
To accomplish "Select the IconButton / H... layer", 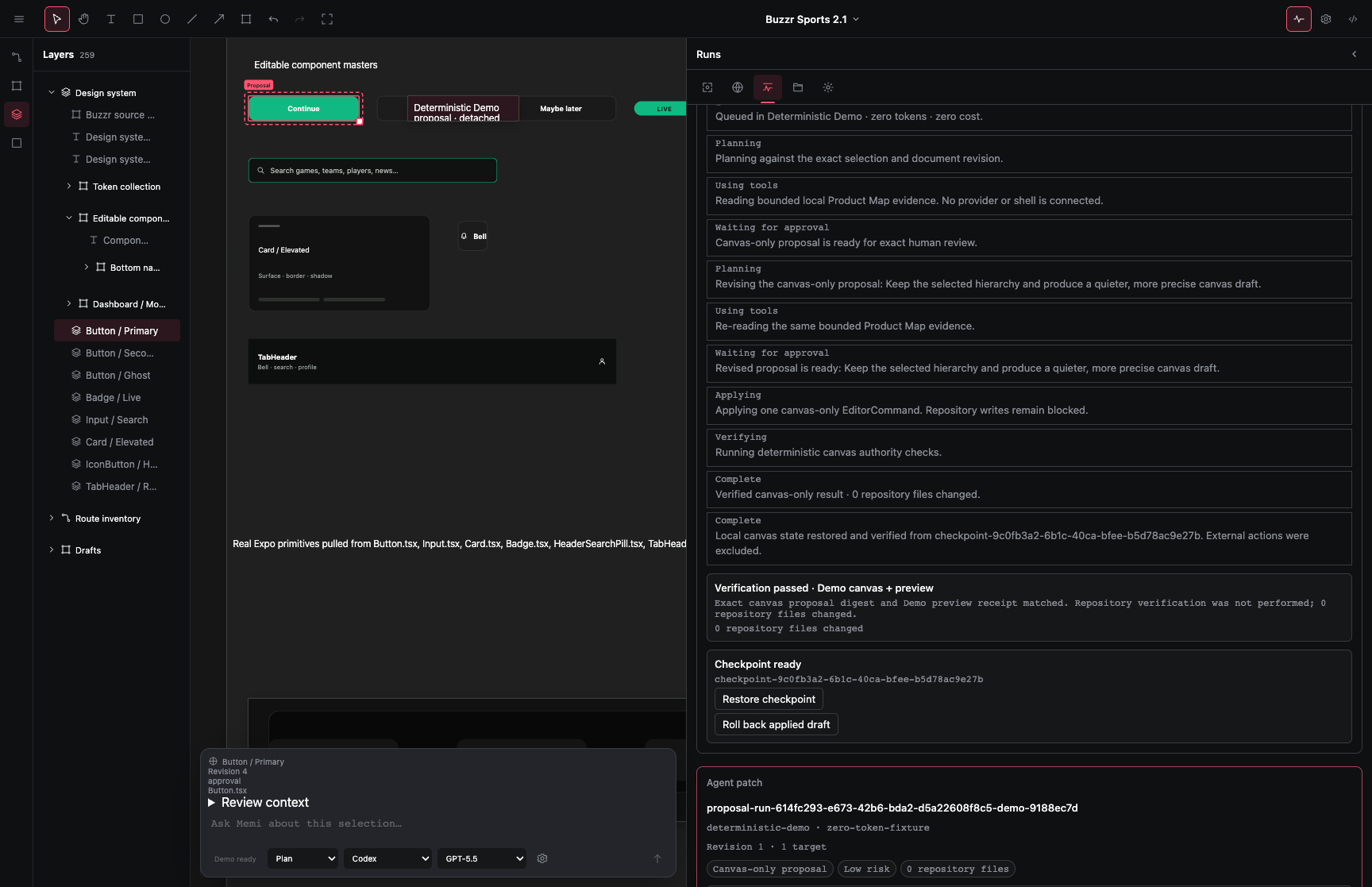I will coord(117,464).
